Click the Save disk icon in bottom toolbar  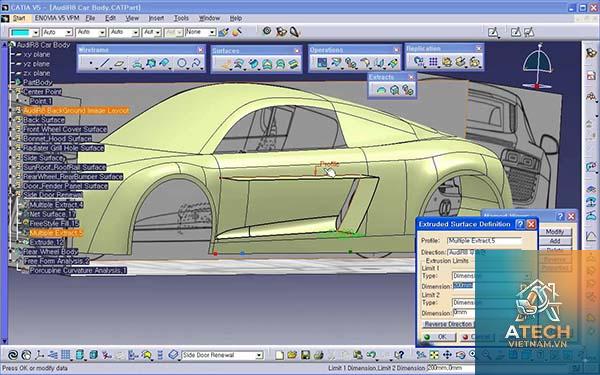(305, 355)
